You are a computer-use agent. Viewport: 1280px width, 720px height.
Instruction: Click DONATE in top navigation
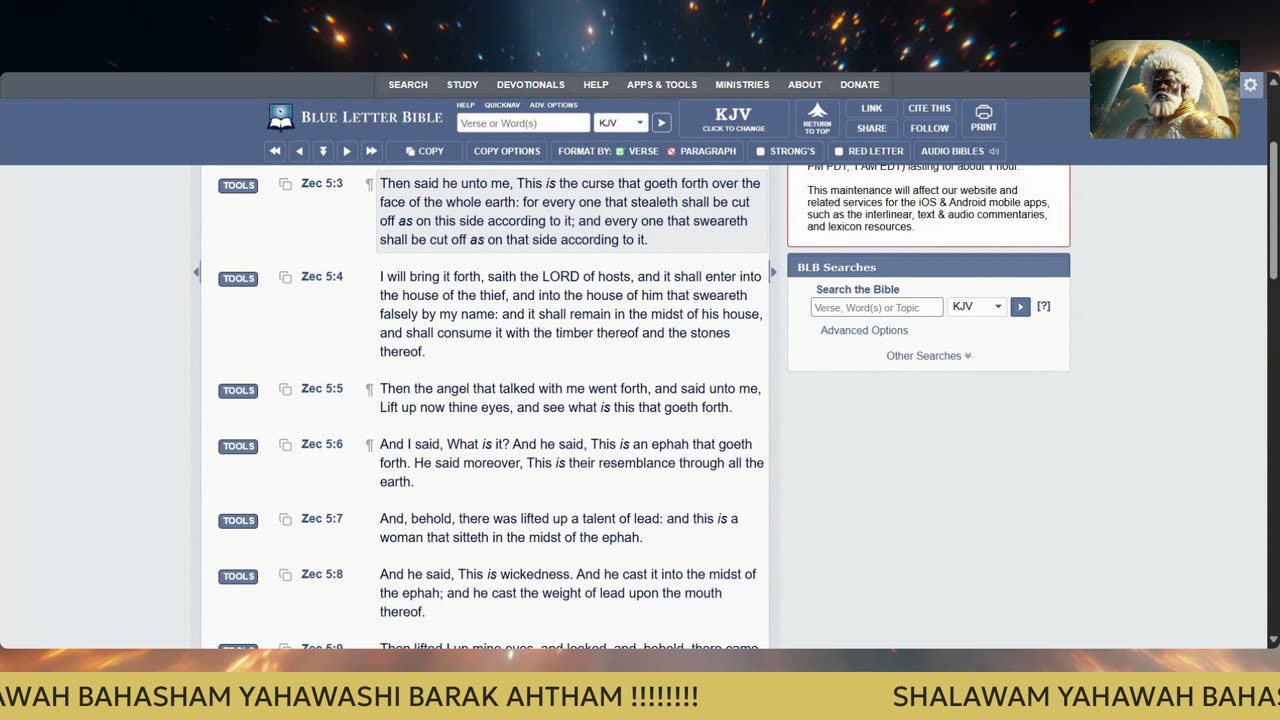(x=860, y=85)
